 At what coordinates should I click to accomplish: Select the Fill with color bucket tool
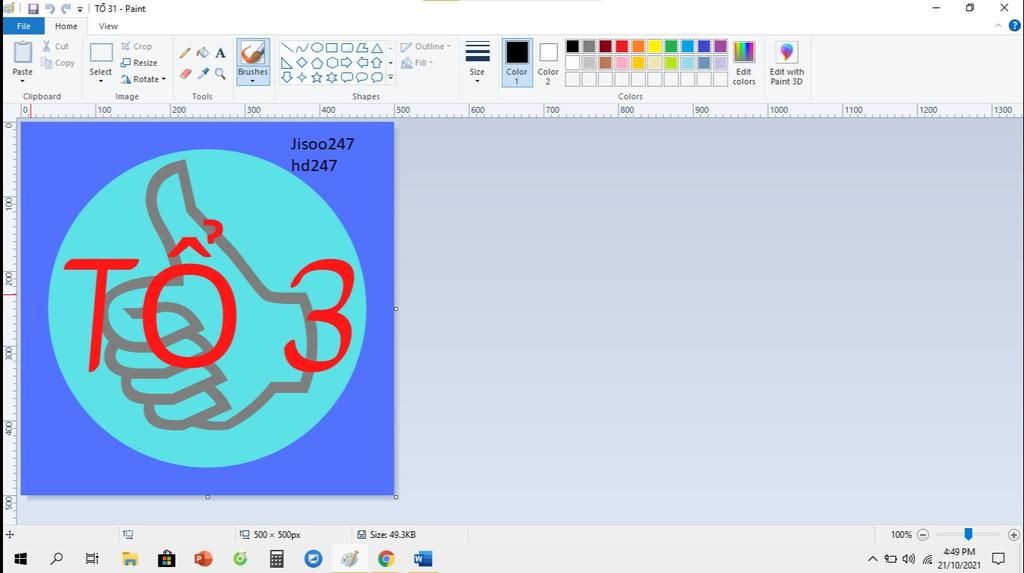[x=203, y=53]
